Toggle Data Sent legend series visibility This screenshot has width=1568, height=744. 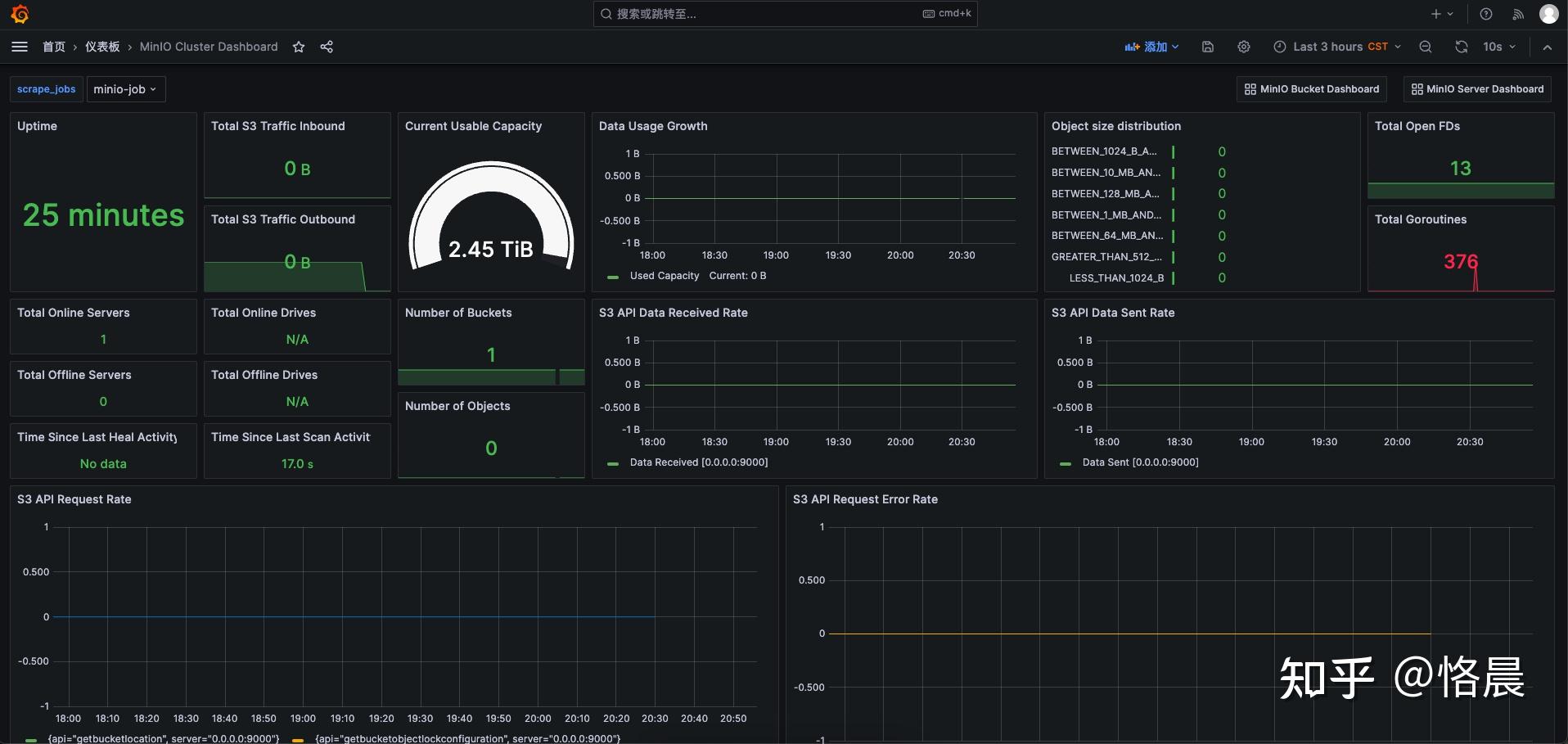(x=1139, y=462)
